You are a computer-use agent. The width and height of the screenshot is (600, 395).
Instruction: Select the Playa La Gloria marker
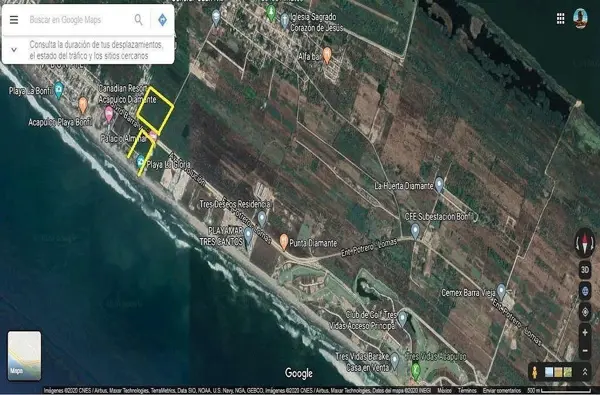coord(140,162)
